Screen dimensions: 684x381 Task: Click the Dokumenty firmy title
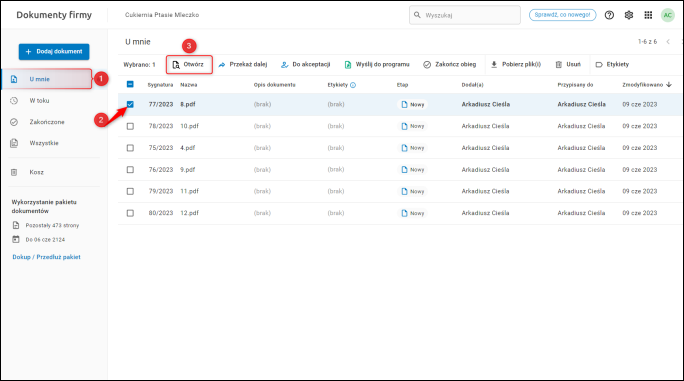(x=54, y=15)
